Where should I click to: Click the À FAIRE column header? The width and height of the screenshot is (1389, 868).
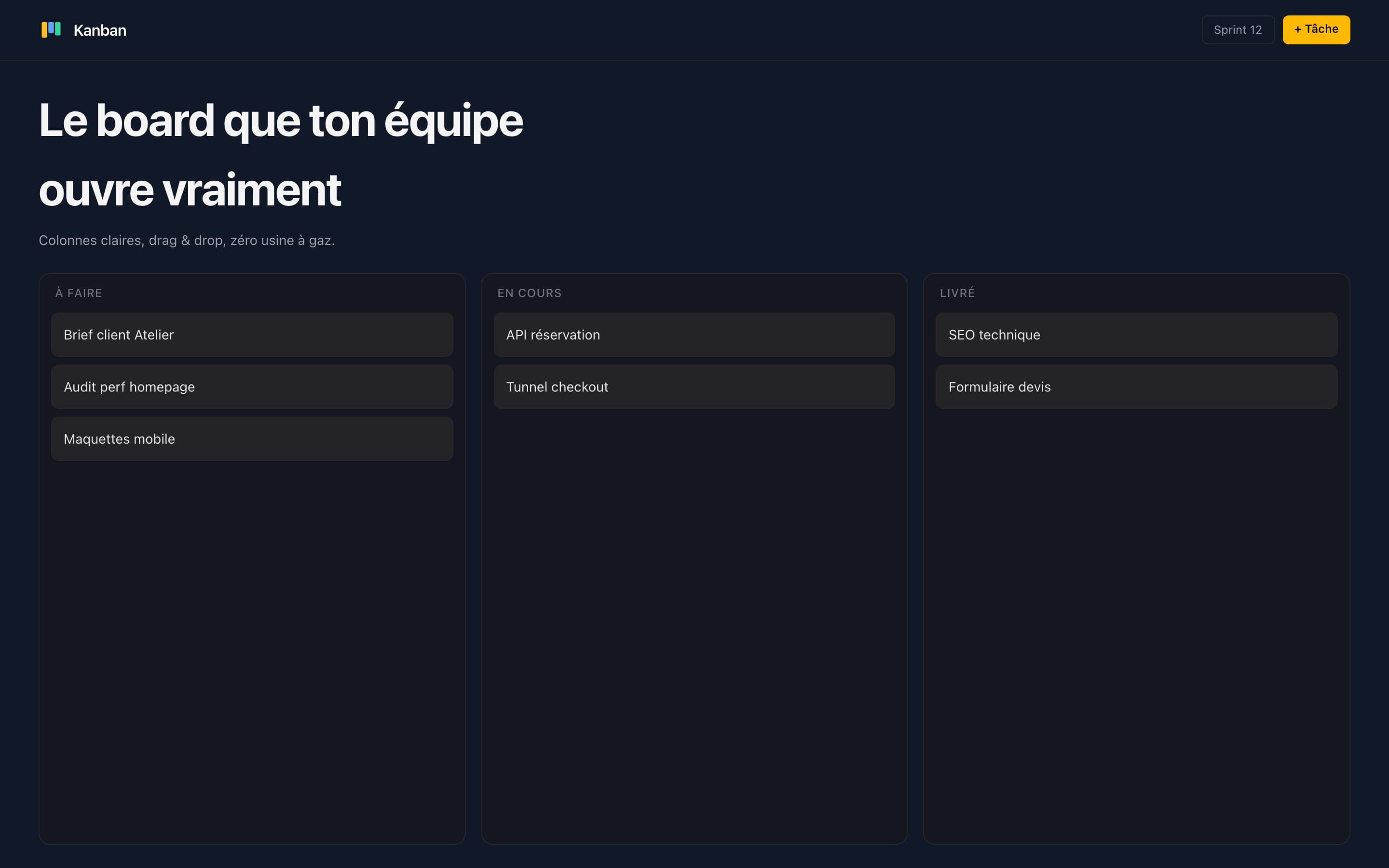coord(79,293)
